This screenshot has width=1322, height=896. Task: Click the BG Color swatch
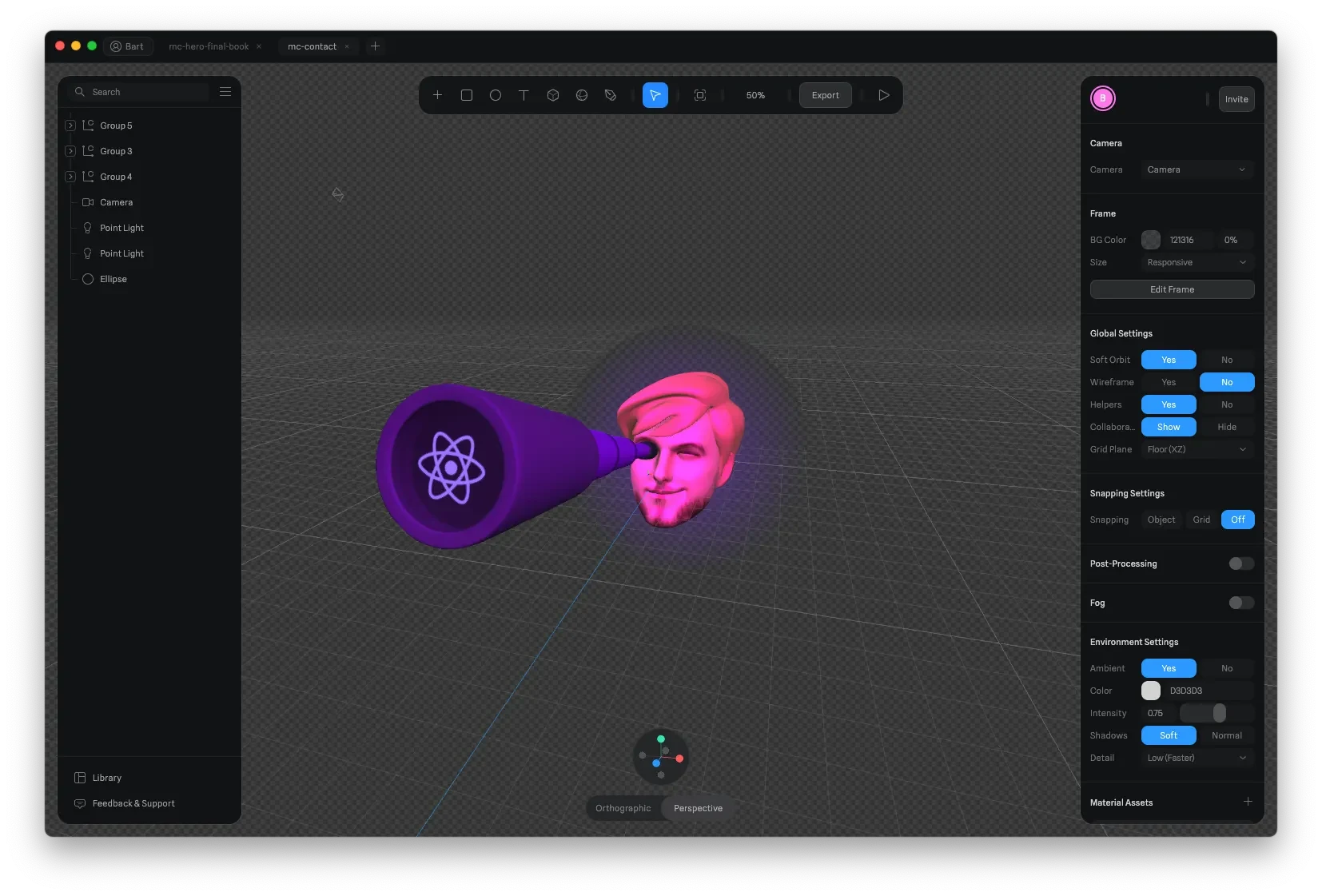pos(1151,240)
